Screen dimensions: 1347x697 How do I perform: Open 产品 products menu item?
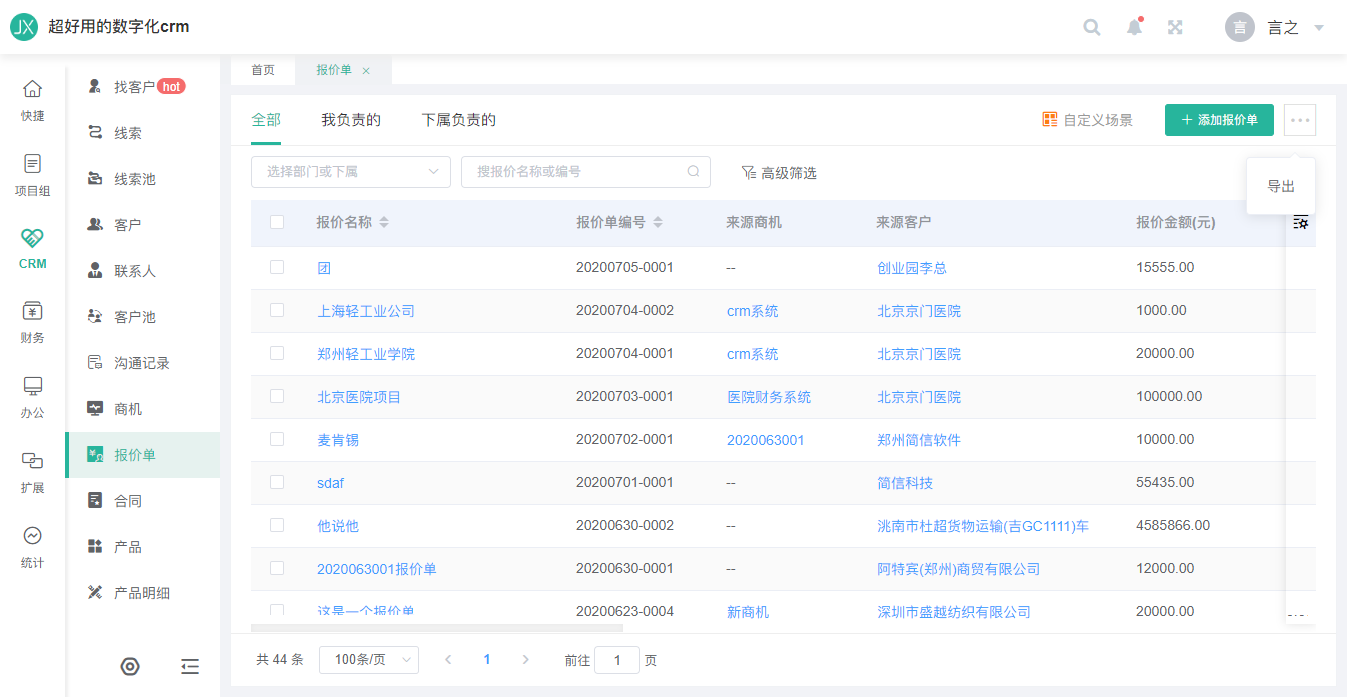(x=143, y=547)
